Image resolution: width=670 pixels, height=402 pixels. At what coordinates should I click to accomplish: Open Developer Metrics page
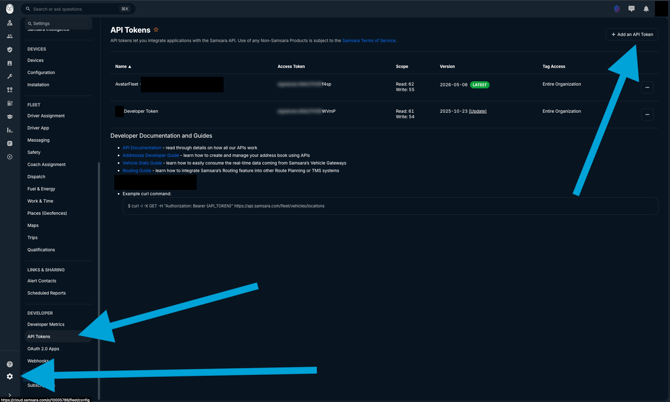click(46, 324)
